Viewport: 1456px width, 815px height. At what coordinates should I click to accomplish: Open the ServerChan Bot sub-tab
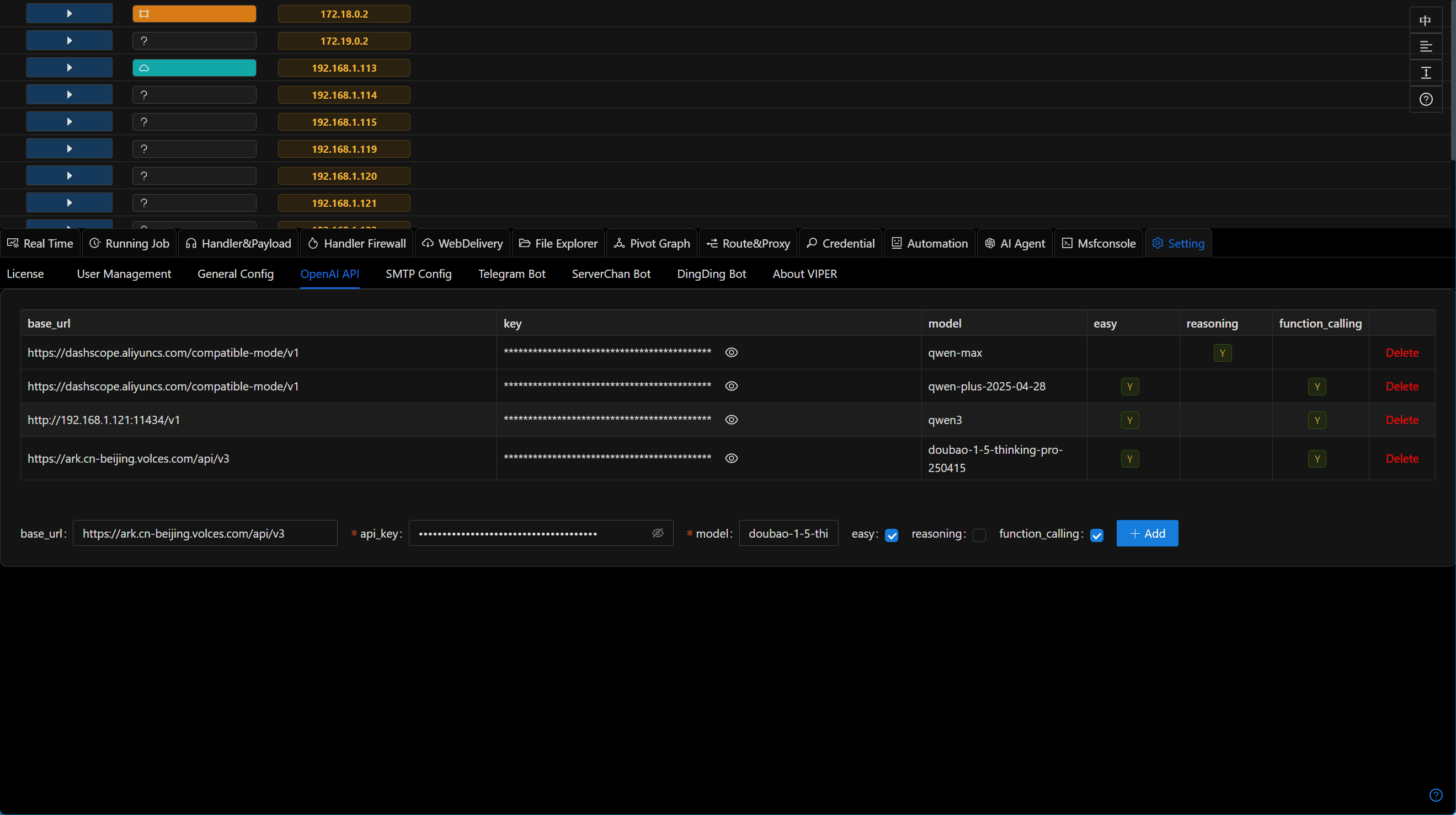[x=611, y=274]
